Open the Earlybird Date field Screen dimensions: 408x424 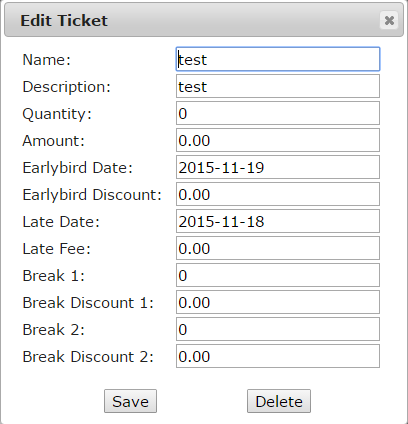278,167
